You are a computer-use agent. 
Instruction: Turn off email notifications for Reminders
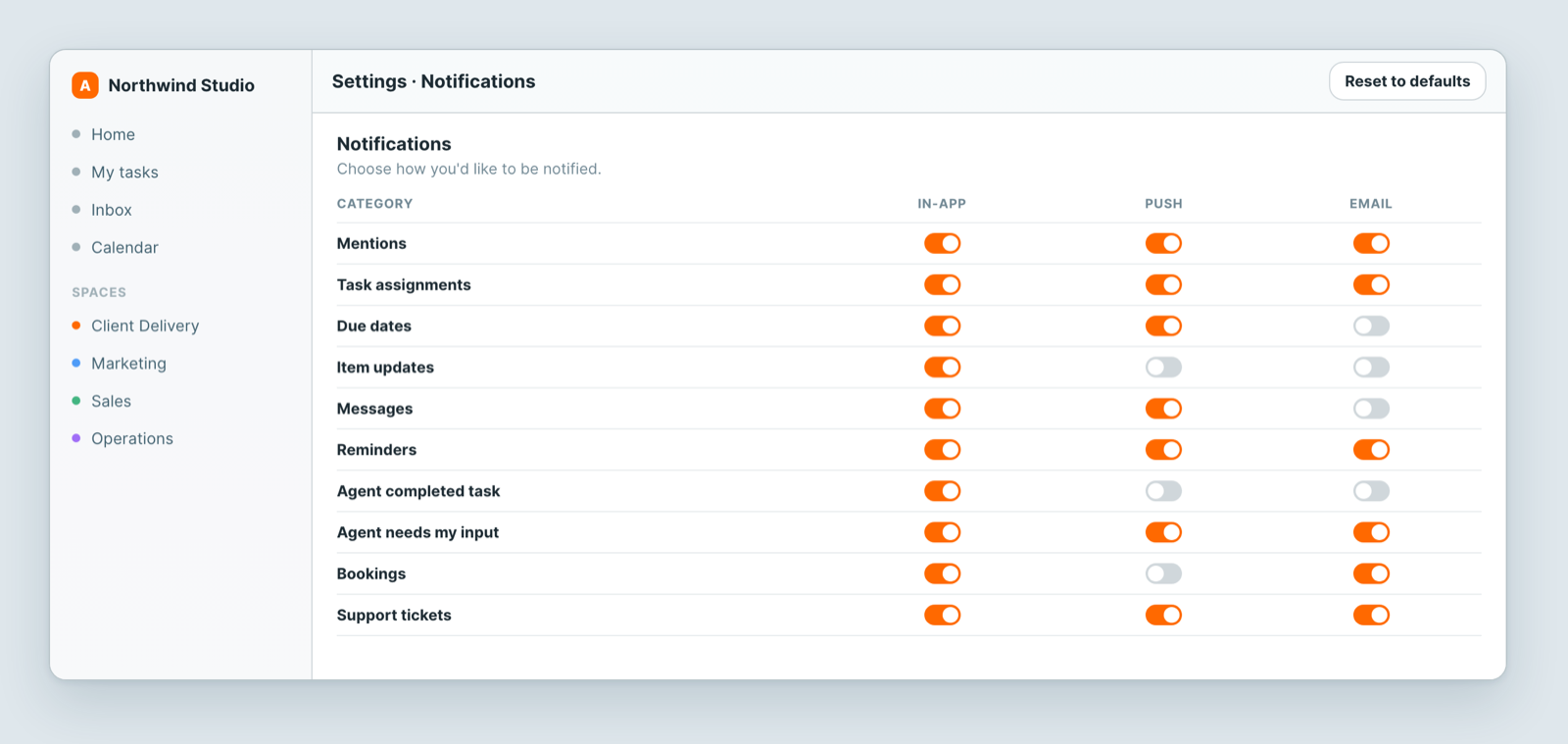click(1372, 450)
